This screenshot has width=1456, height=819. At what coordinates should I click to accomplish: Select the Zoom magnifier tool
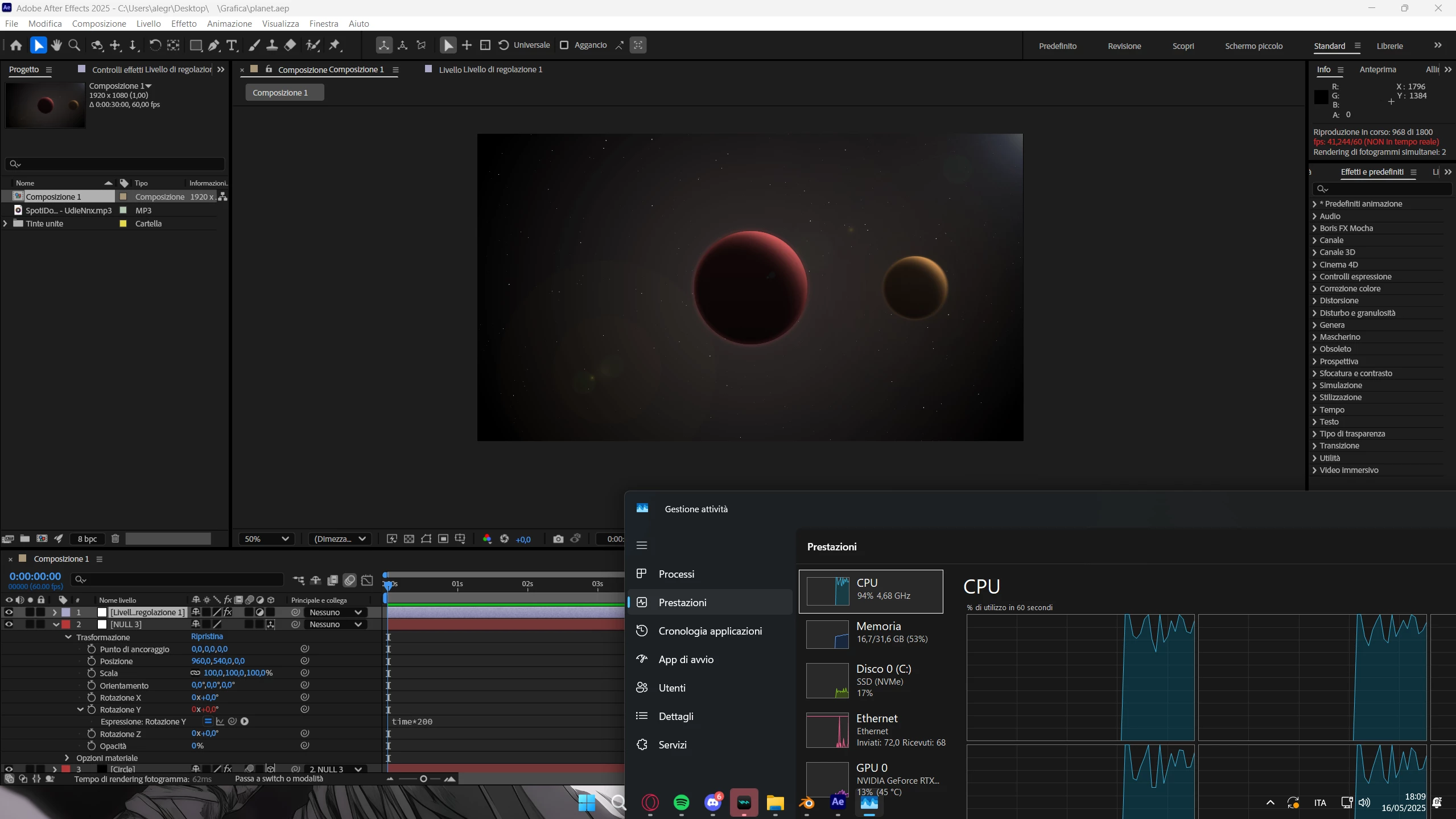click(74, 46)
